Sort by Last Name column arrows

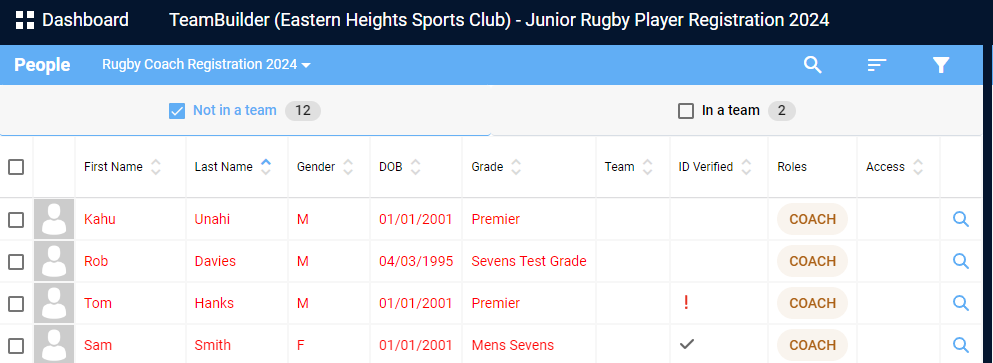266,167
